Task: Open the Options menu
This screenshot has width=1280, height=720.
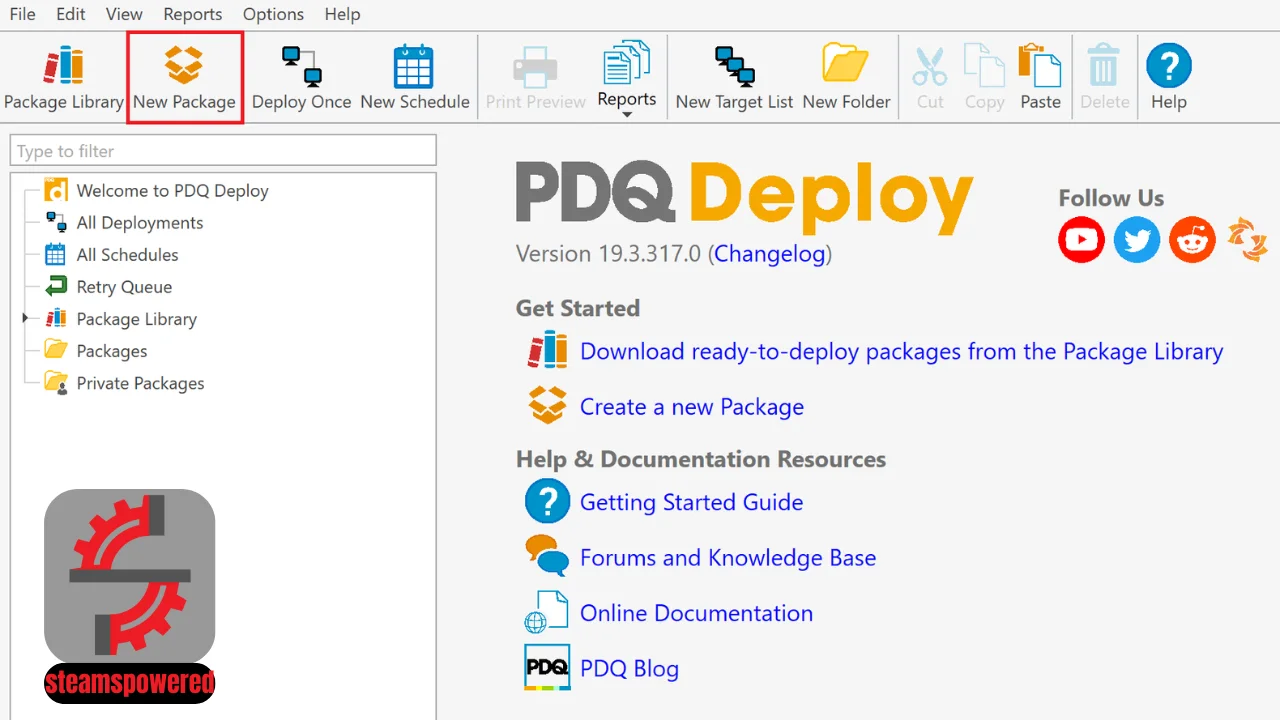Action: pyautogui.click(x=273, y=14)
